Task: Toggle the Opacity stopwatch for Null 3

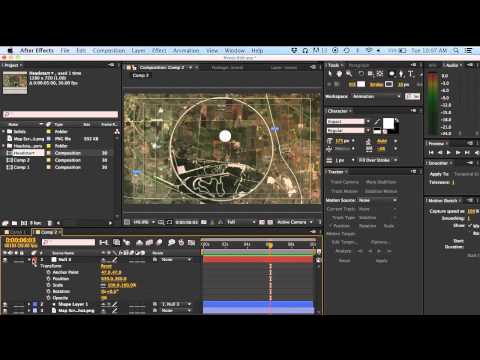Action: 49,298
